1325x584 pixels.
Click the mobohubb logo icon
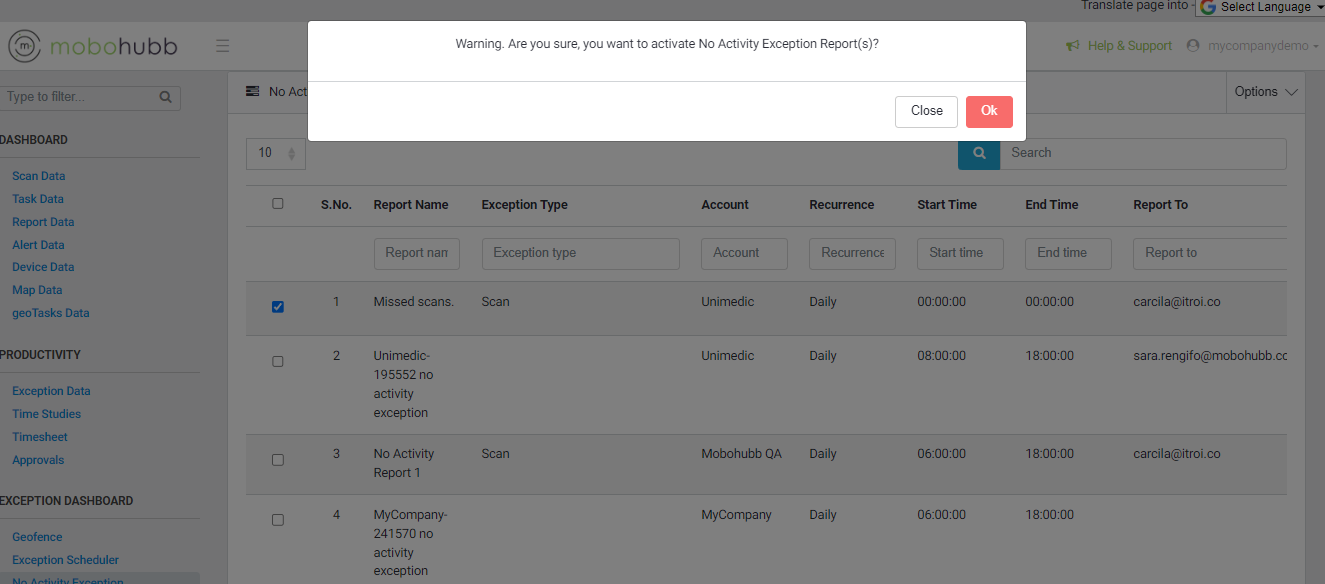[x=25, y=46]
